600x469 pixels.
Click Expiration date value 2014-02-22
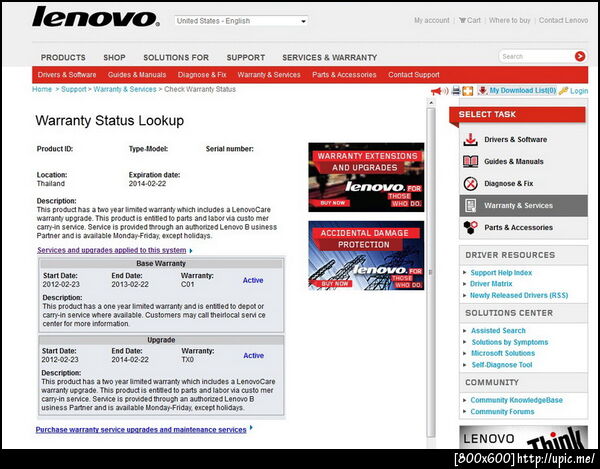(x=147, y=184)
